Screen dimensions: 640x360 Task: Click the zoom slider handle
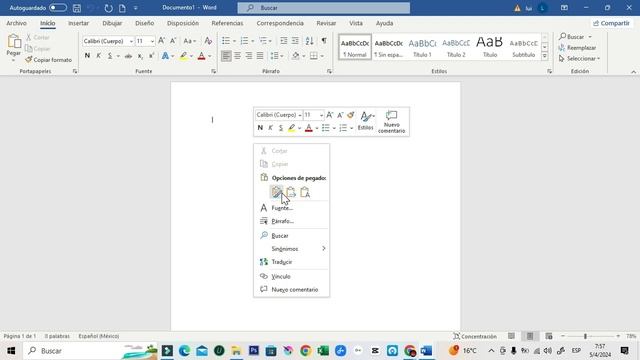[585, 336]
